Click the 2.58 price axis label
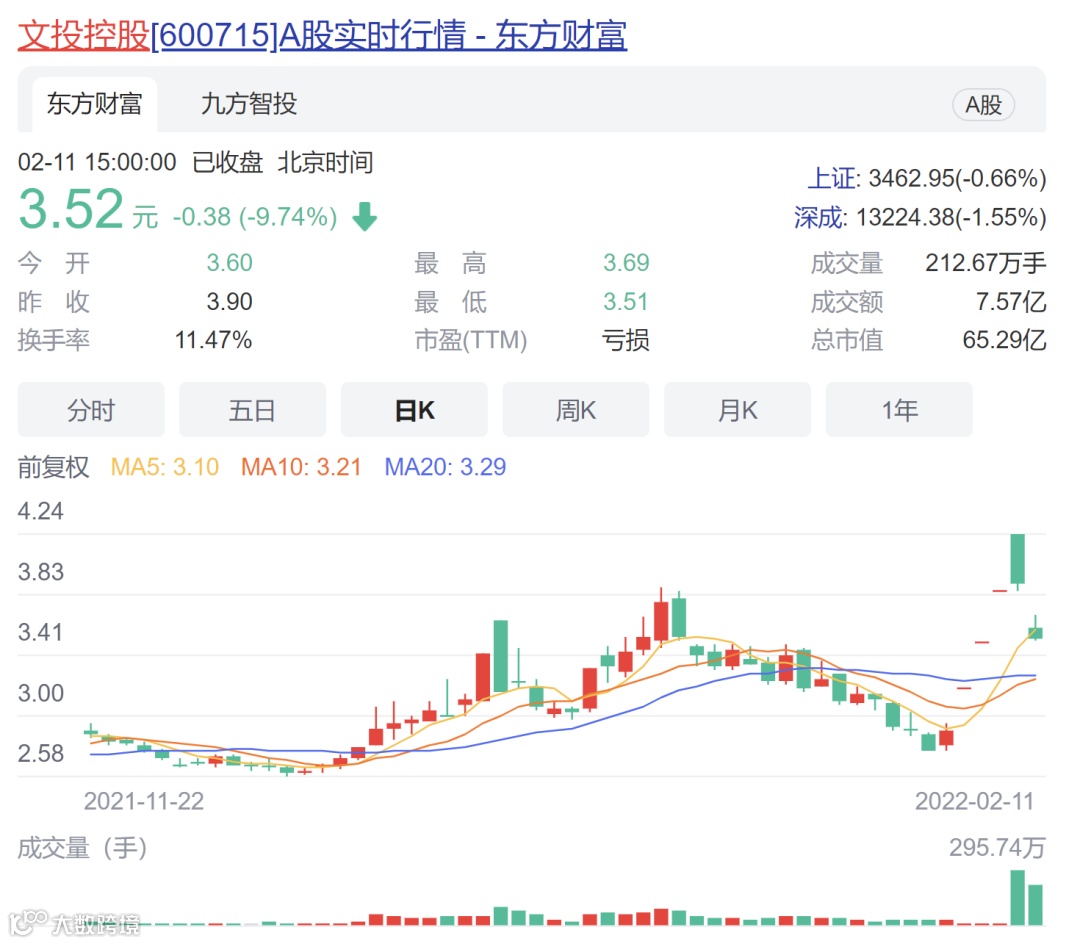This screenshot has width=1080, height=944. (x=41, y=753)
